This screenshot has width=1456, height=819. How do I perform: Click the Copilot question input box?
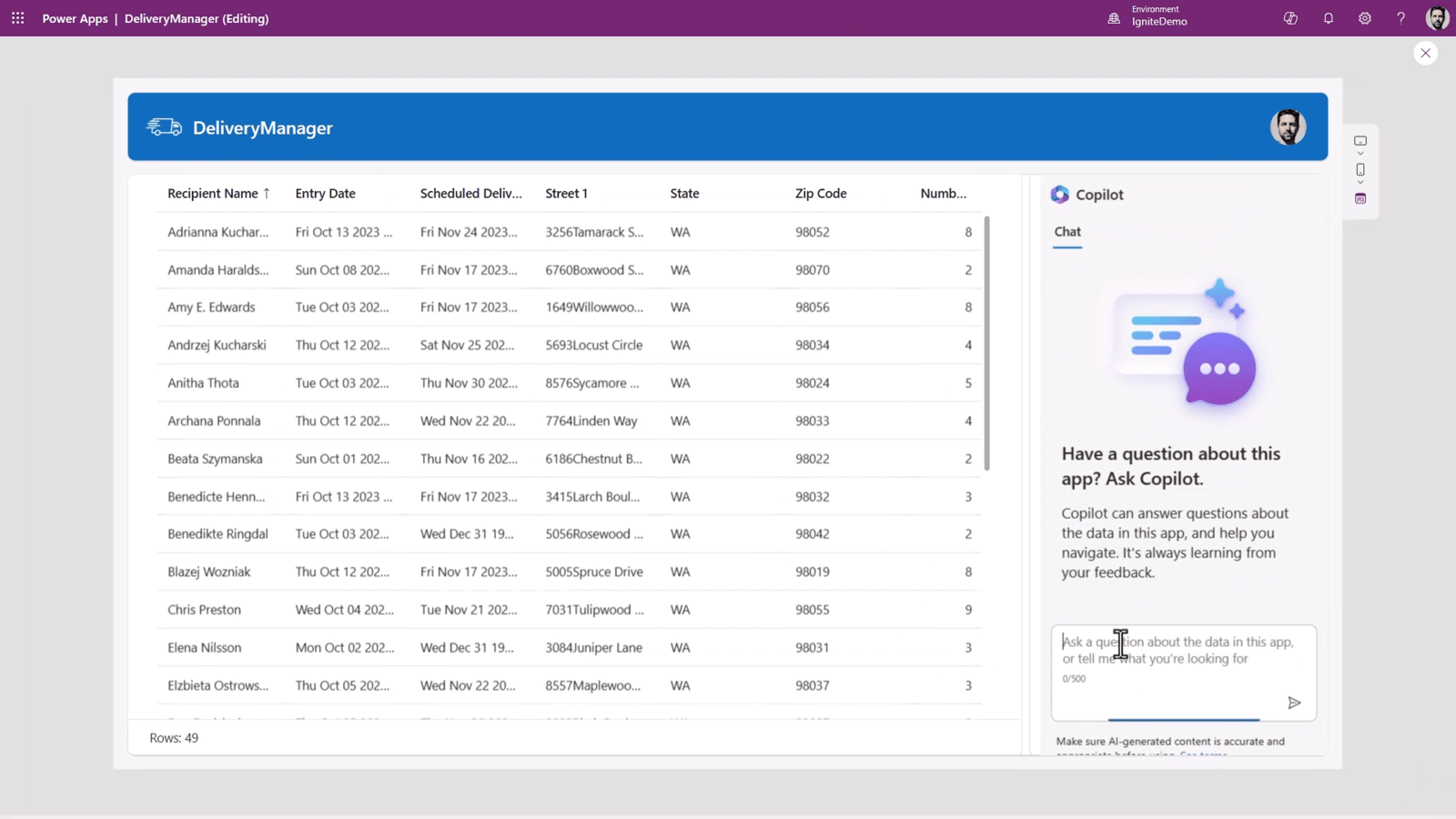(1183, 672)
